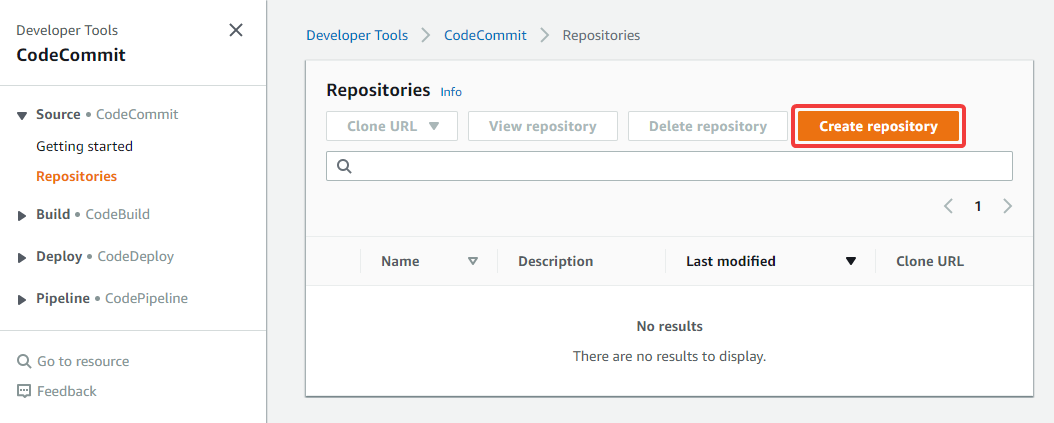Click the Repositories breadcrumb text
Viewport: 1054px width, 423px height.
pyautogui.click(x=601, y=35)
